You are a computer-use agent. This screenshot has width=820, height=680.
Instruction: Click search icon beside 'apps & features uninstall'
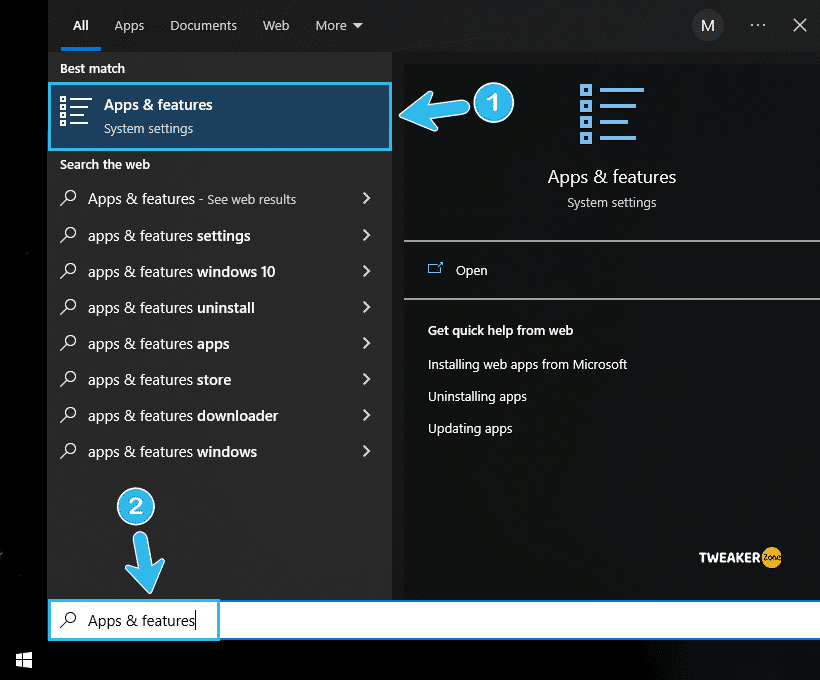tap(69, 307)
